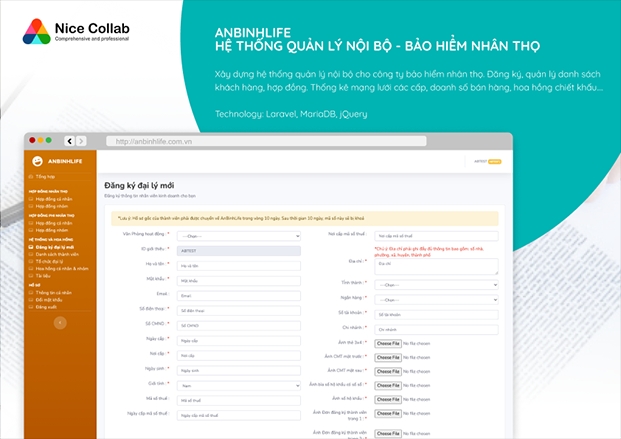621x439 pixels.
Task: Click the ANBINHLIFE banner heading text
Action: [253, 32]
